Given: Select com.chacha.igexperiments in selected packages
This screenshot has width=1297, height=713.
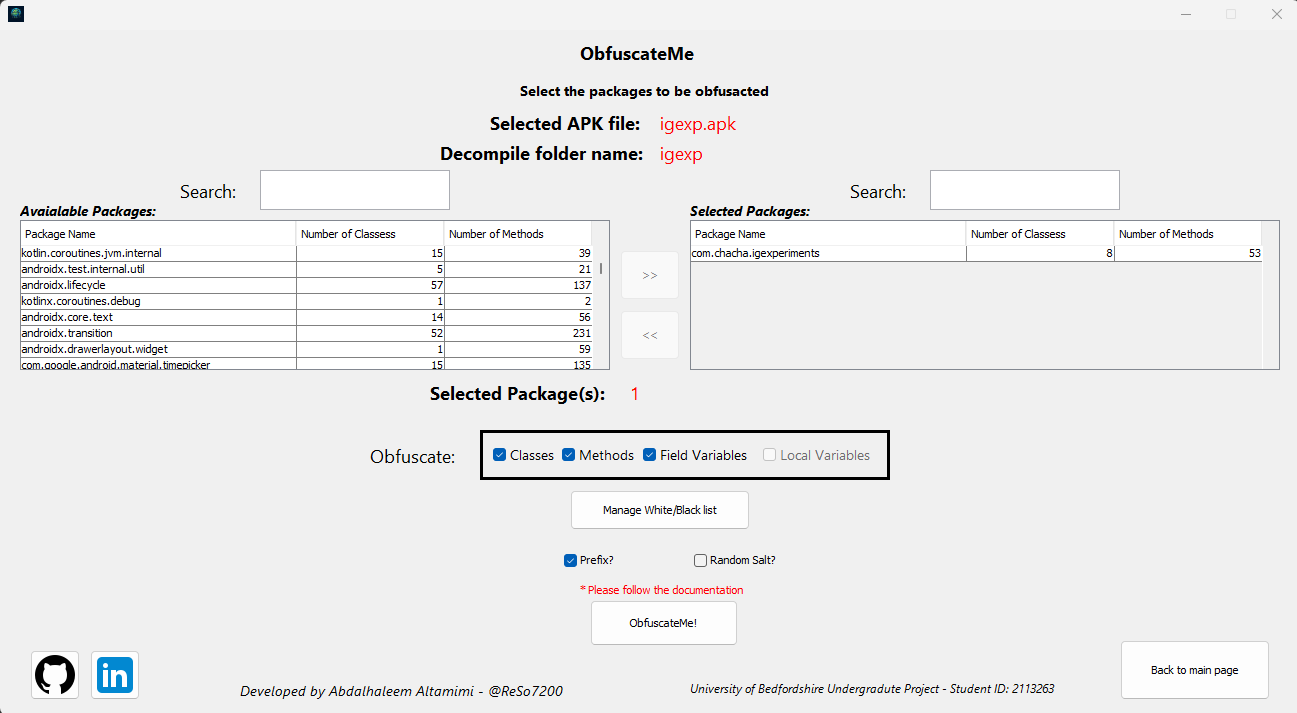Looking at the screenshot, I should 828,254.
